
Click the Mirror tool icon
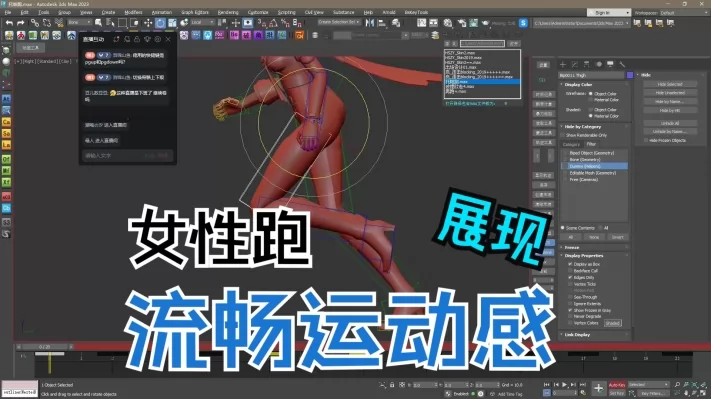point(370,23)
